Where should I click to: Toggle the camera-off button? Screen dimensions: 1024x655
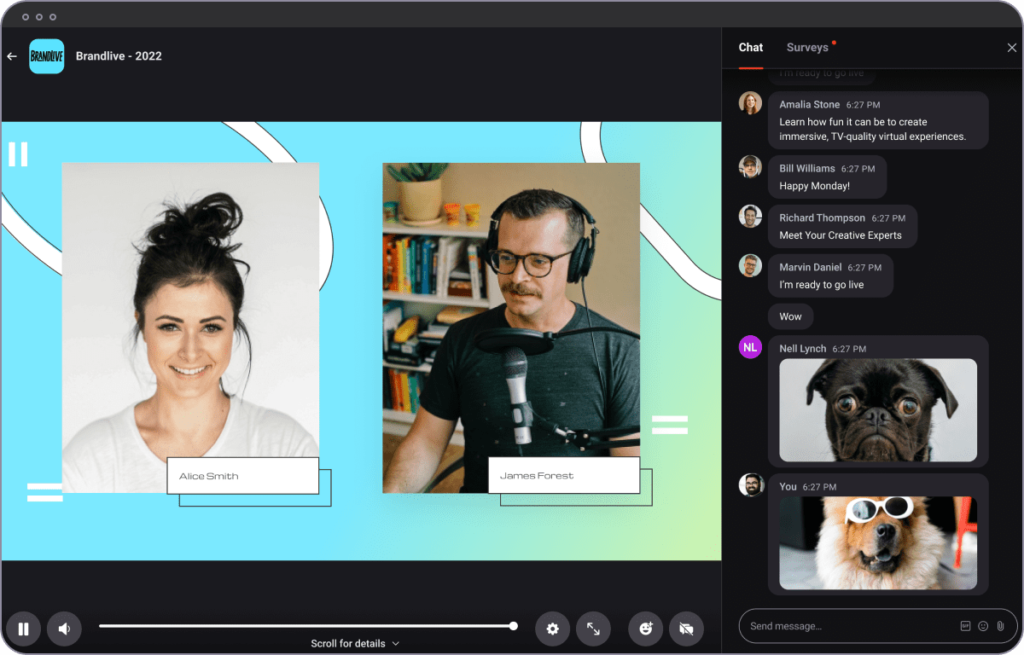pyautogui.click(x=686, y=629)
